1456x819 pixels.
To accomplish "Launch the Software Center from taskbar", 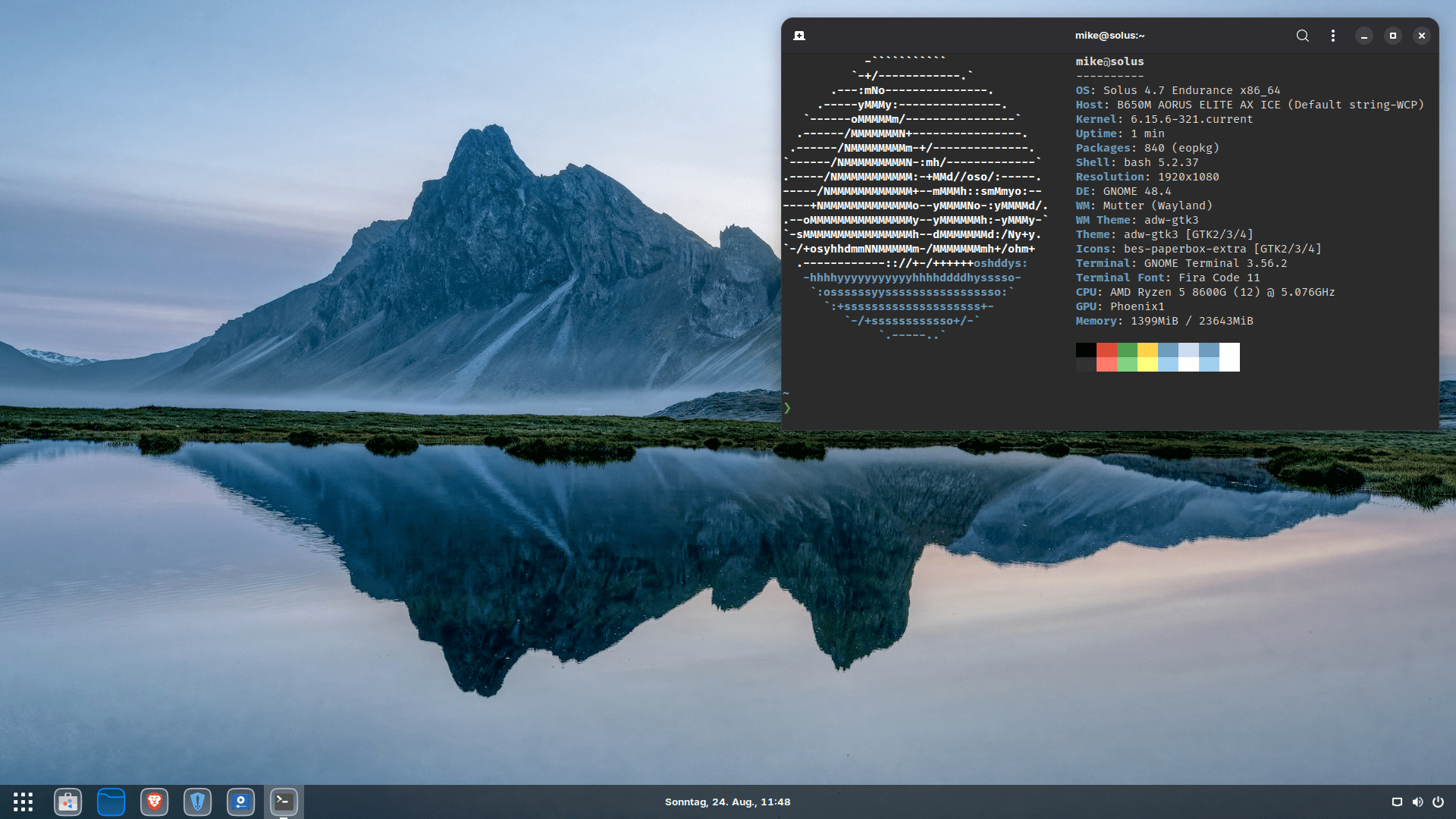I will point(67,802).
